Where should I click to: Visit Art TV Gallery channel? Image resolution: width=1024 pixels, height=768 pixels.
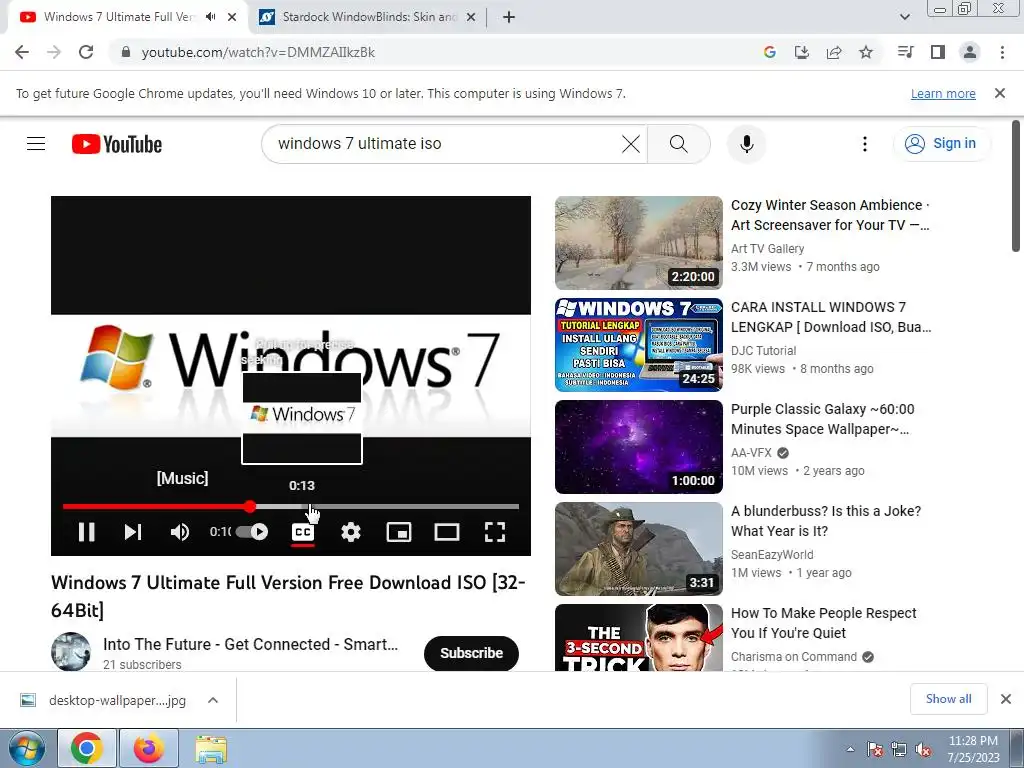pos(767,249)
